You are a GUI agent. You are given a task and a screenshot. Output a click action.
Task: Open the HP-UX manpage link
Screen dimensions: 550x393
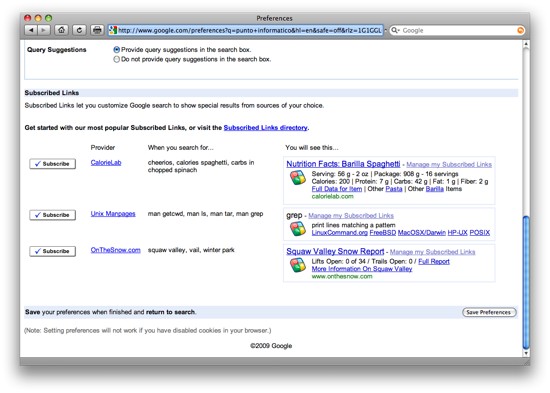457,233
